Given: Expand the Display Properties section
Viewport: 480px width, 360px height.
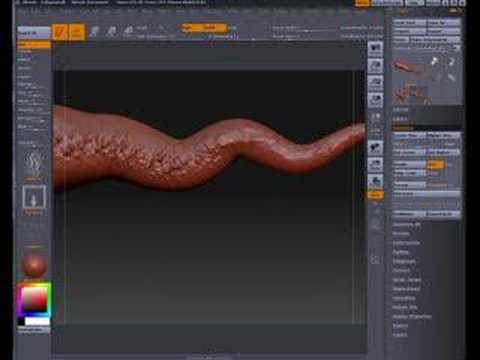Looking at the screenshot, I should click(412, 316).
